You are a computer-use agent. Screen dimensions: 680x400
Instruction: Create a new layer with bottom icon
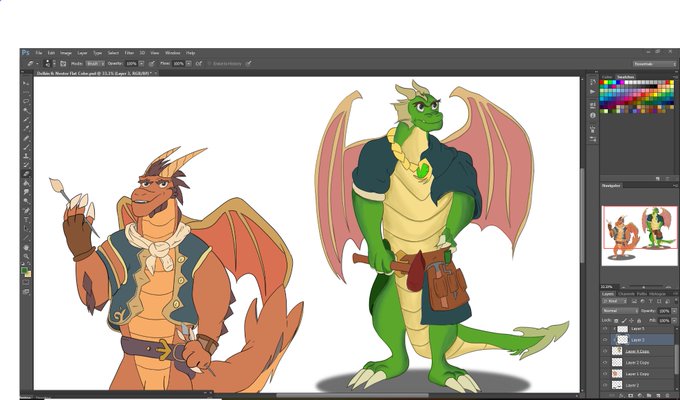click(658, 395)
